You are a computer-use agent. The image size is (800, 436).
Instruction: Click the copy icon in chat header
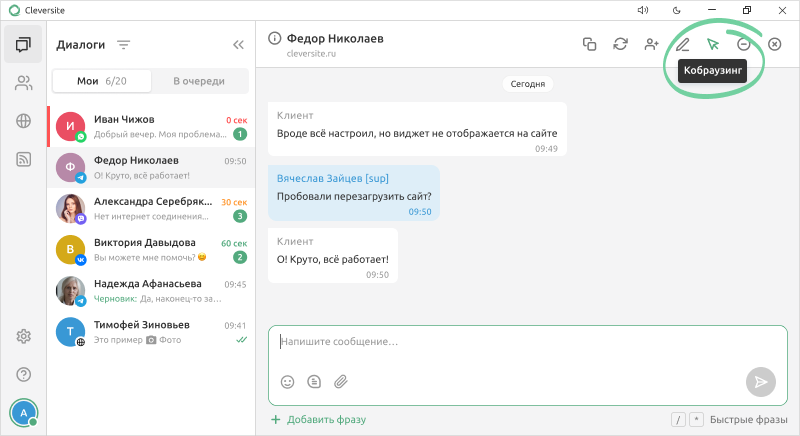coord(590,44)
